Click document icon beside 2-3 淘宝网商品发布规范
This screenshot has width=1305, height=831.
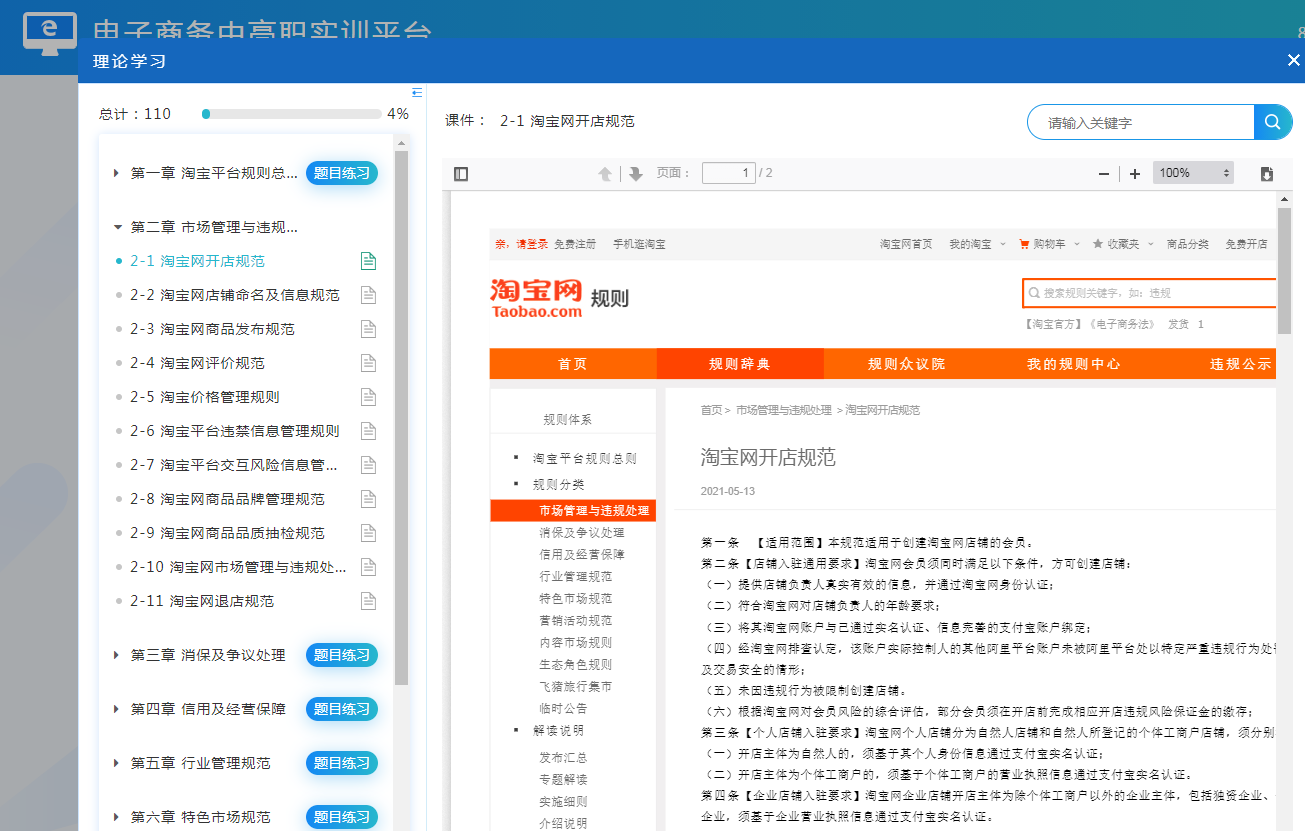pos(368,329)
